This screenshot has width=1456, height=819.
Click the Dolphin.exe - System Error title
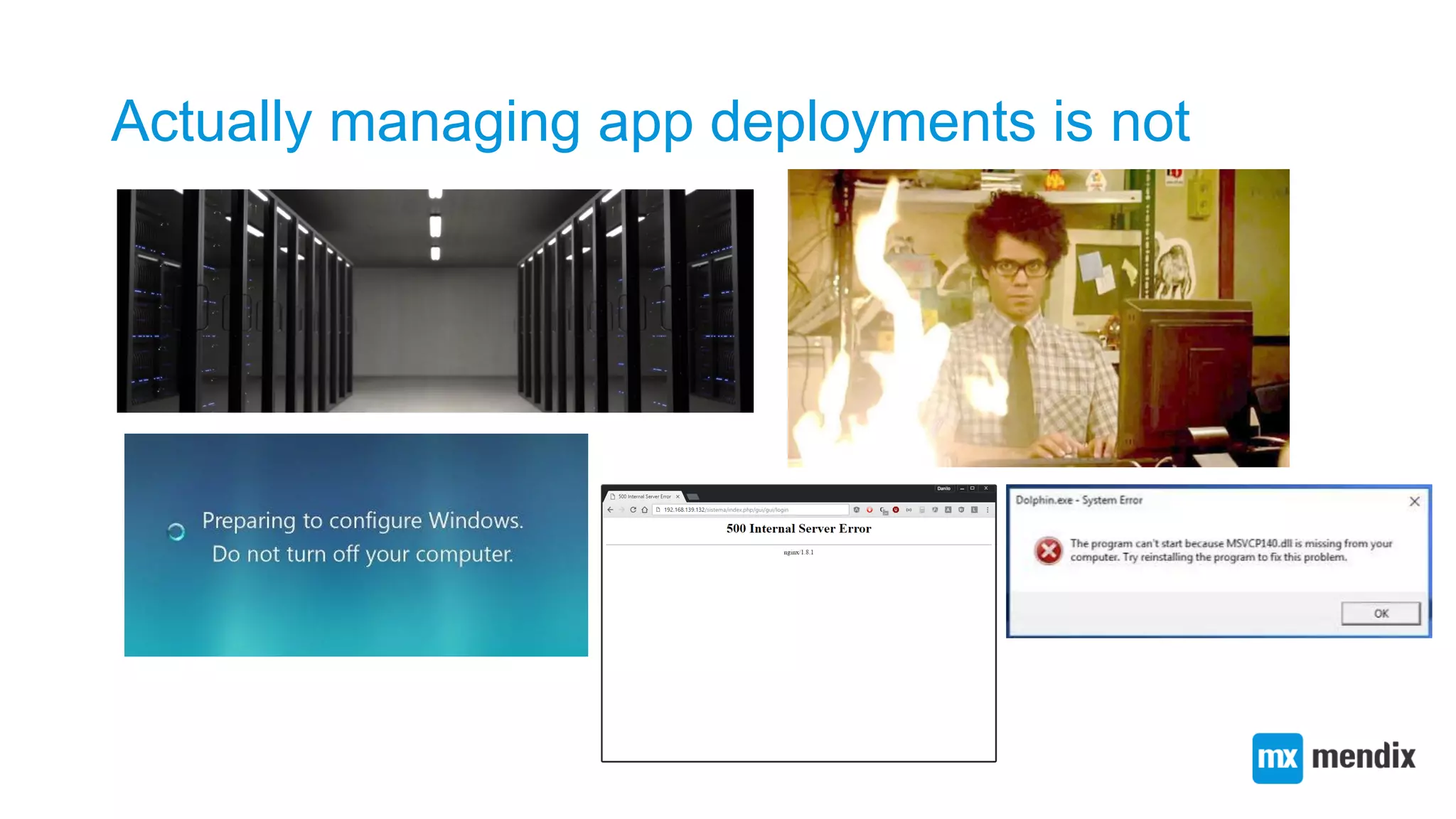(1079, 500)
